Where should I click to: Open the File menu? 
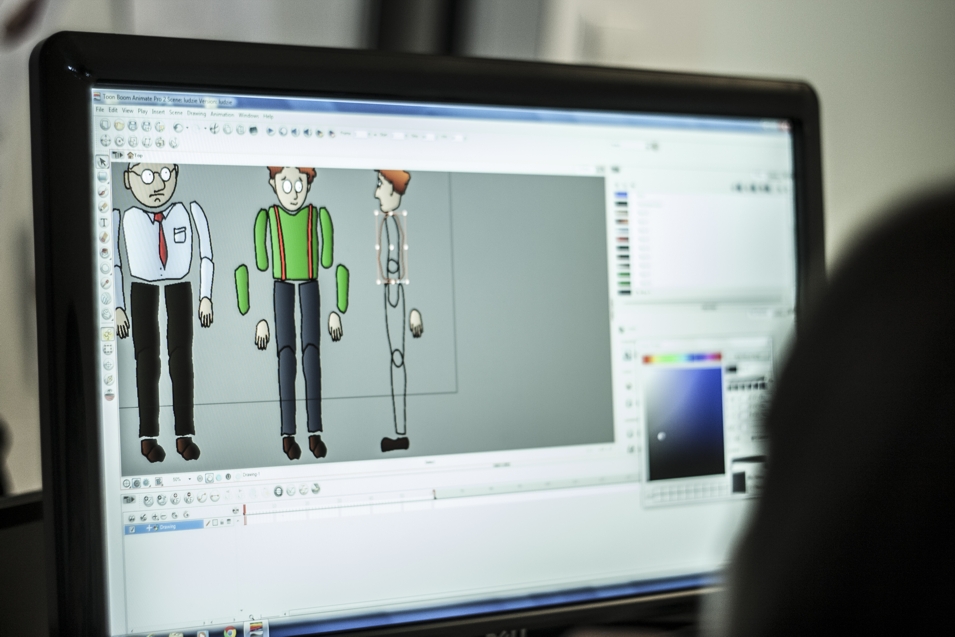(100, 110)
